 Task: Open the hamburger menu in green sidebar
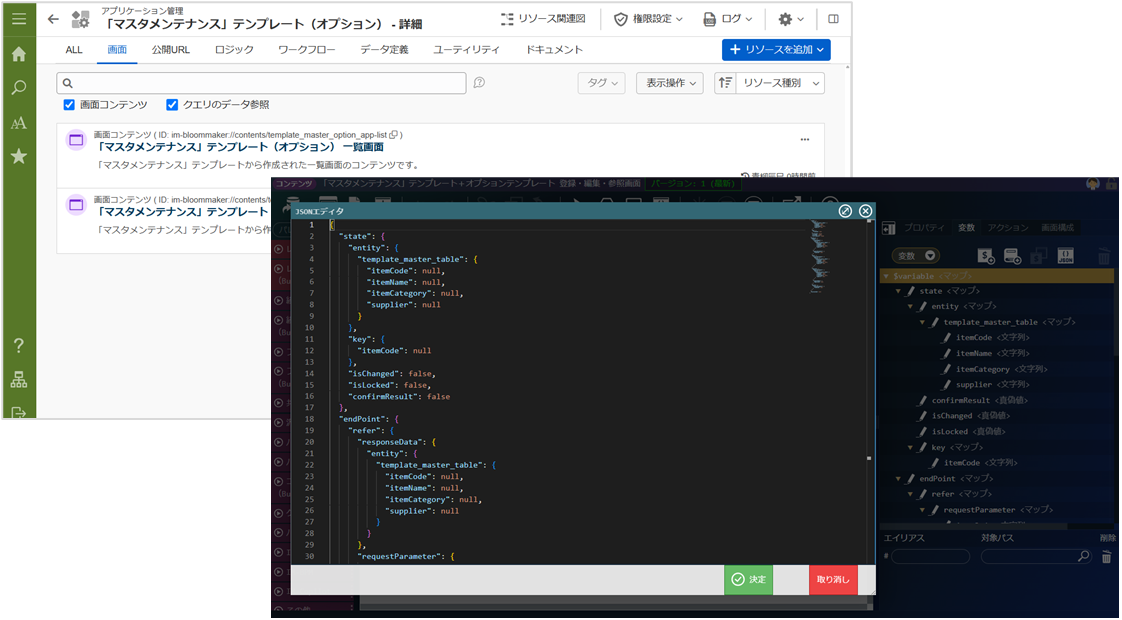tap(19, 19)
